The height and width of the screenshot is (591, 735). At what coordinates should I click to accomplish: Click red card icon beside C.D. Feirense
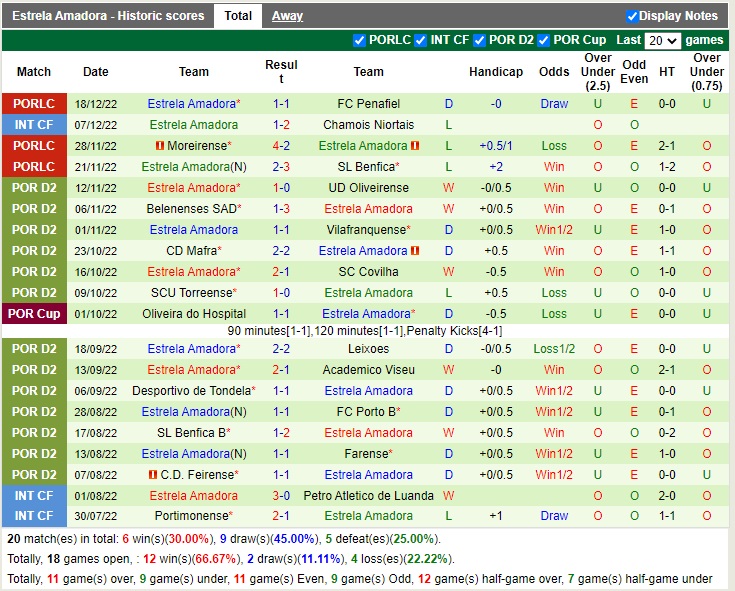click(x=153, y=475)
